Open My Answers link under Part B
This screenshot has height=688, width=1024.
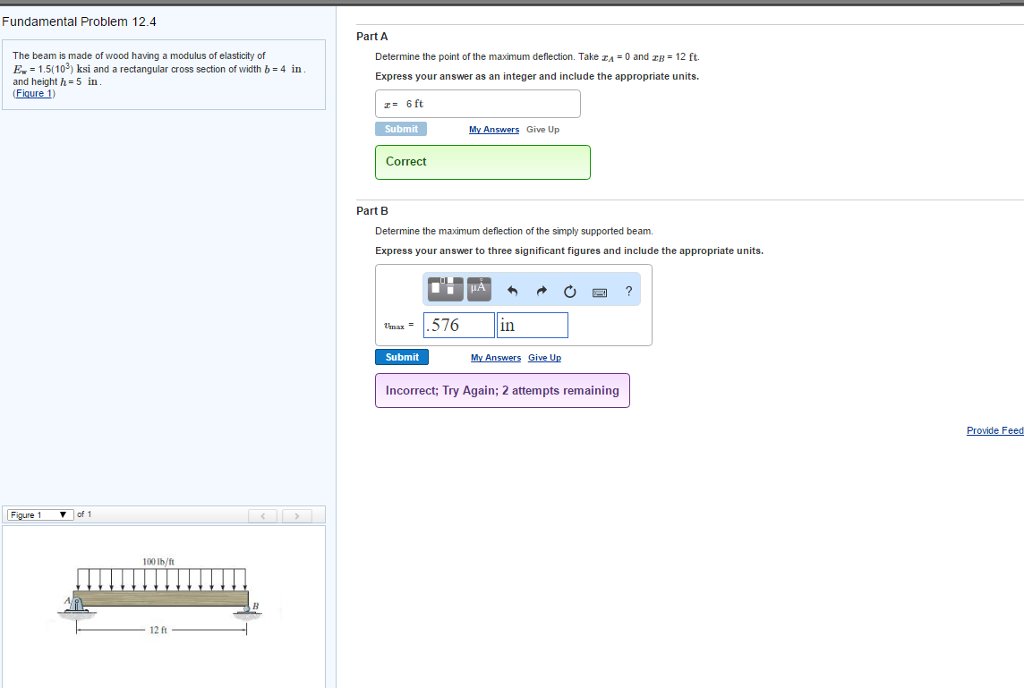coord(496,358)
